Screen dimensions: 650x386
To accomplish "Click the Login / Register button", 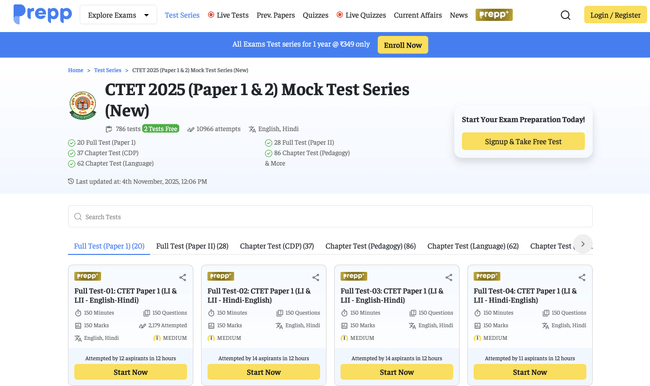I will [615, 15].
